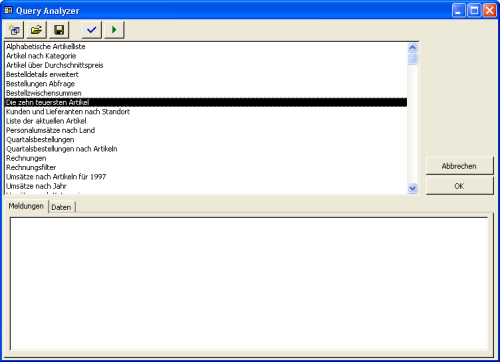Click the list scrollbar up arrow
The image size is (500, 362).
(x=412, y=48)
